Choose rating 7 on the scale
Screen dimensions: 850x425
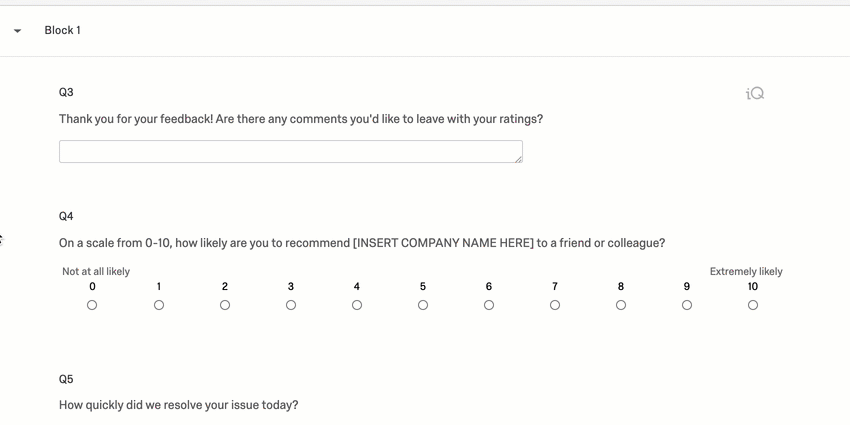(x=555, y=305)
